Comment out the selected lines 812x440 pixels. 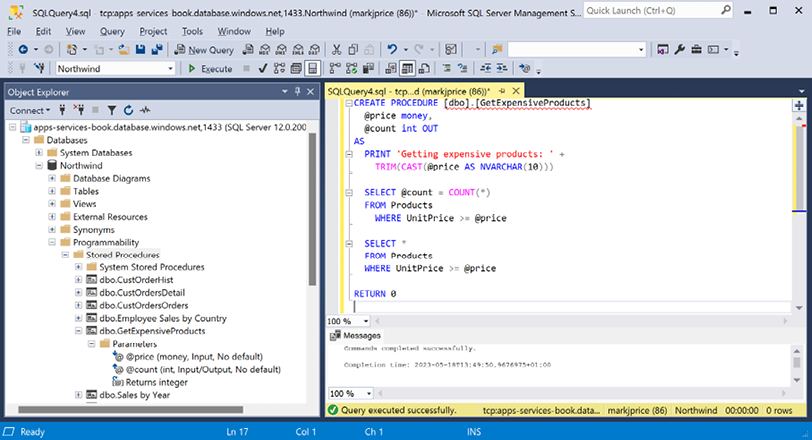(446, 68)
